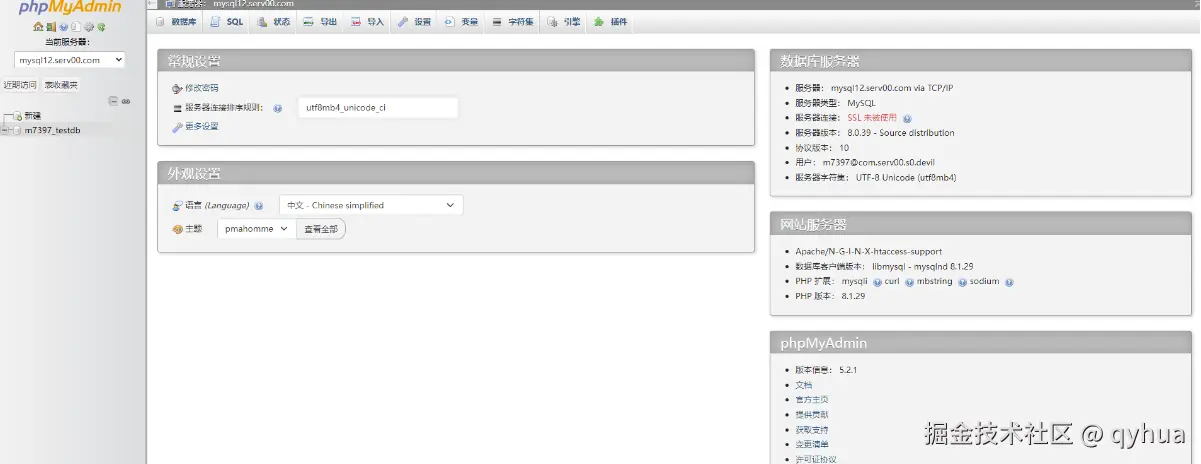Click the utf8mb4_unicode_ci collation field
1201x464 pixels.
click(378, 108)
